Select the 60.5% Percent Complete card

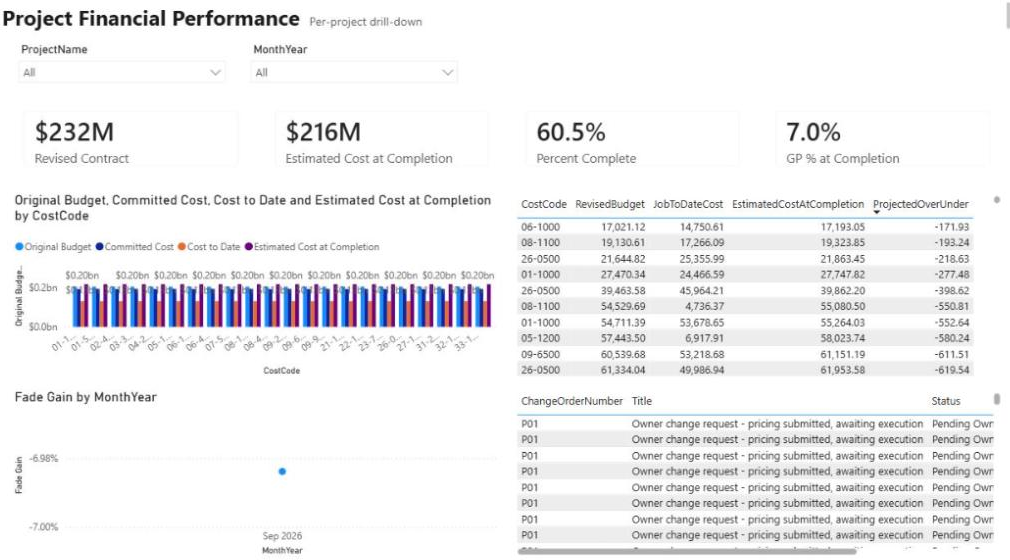tap(632, 139)
